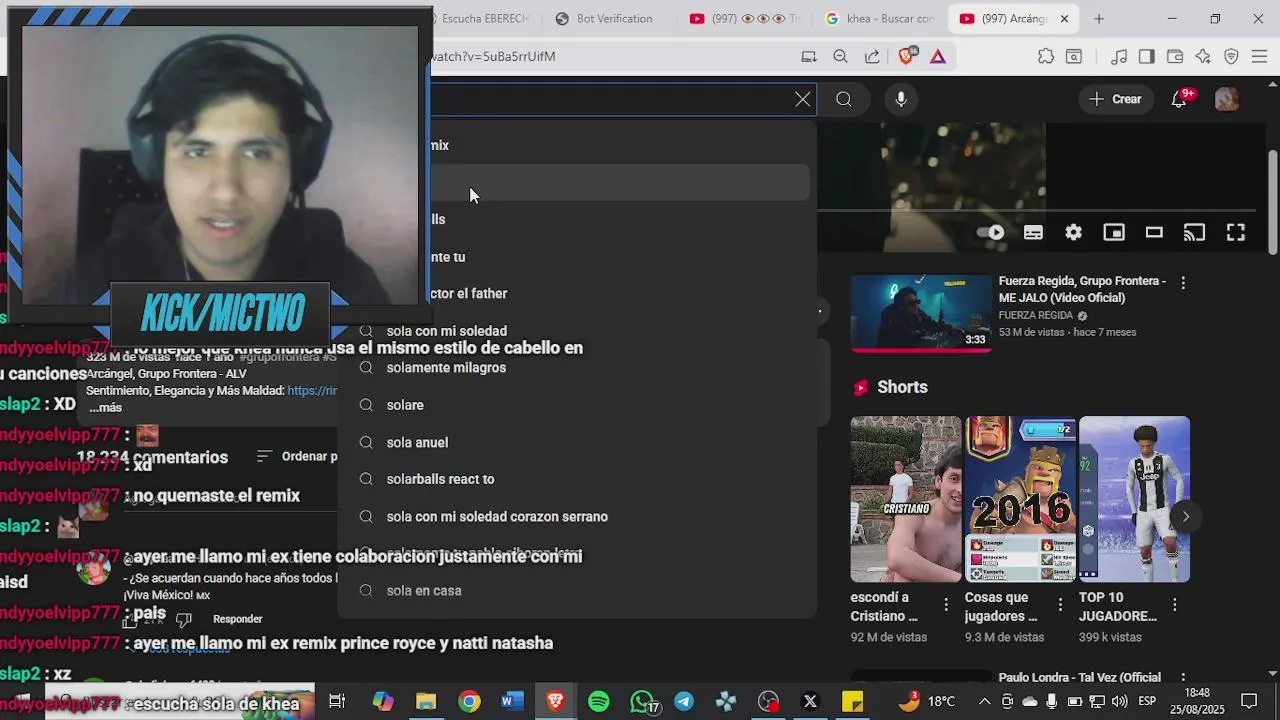Open options menu for ME JALO video
The height and width of the screenshot is (720, 1280).
pos(1183,283)
